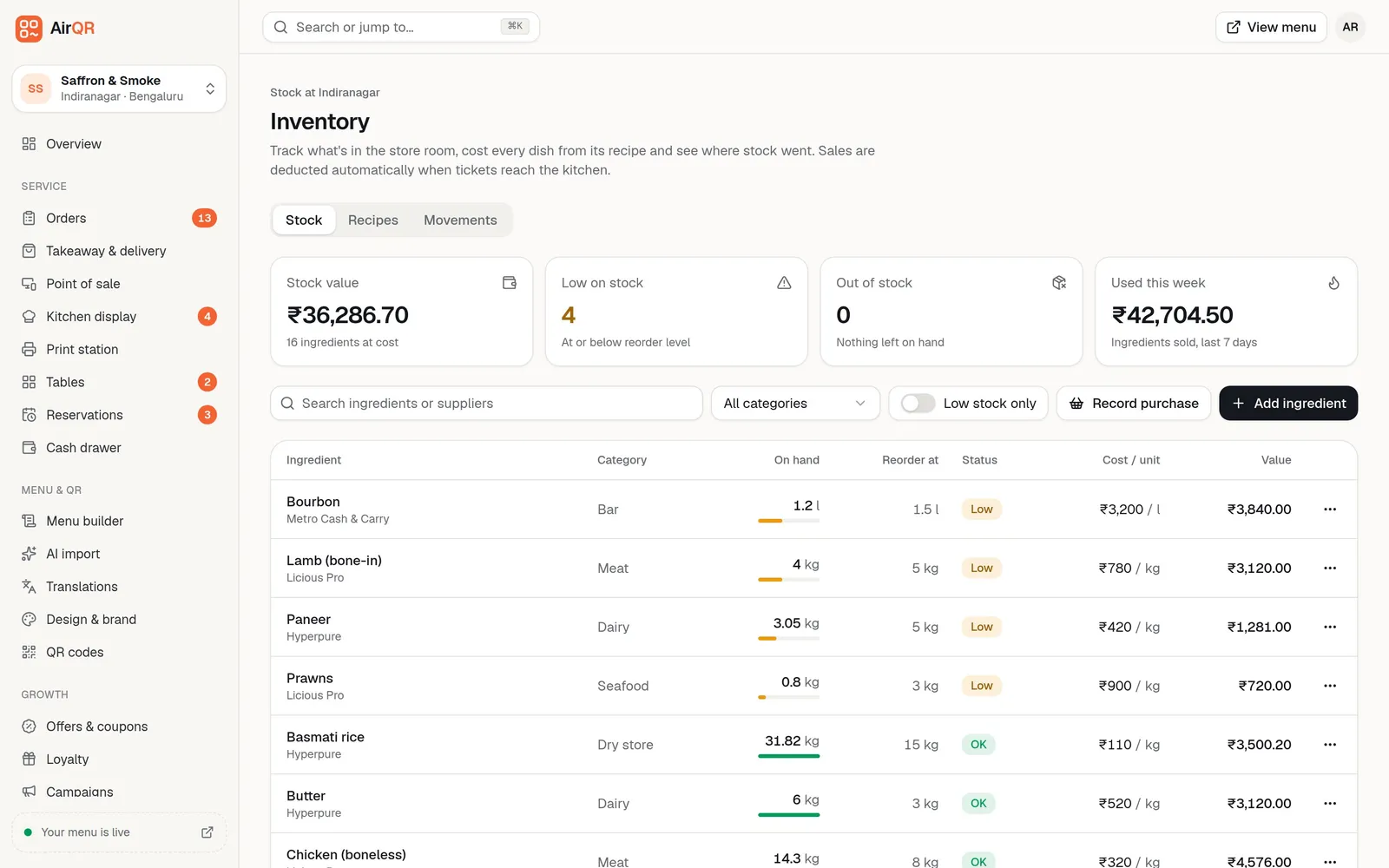Click Basmati rice's on-hand stock level bar
The image size is (1389, 868).
pyautogui.click(x=788, y=756)
